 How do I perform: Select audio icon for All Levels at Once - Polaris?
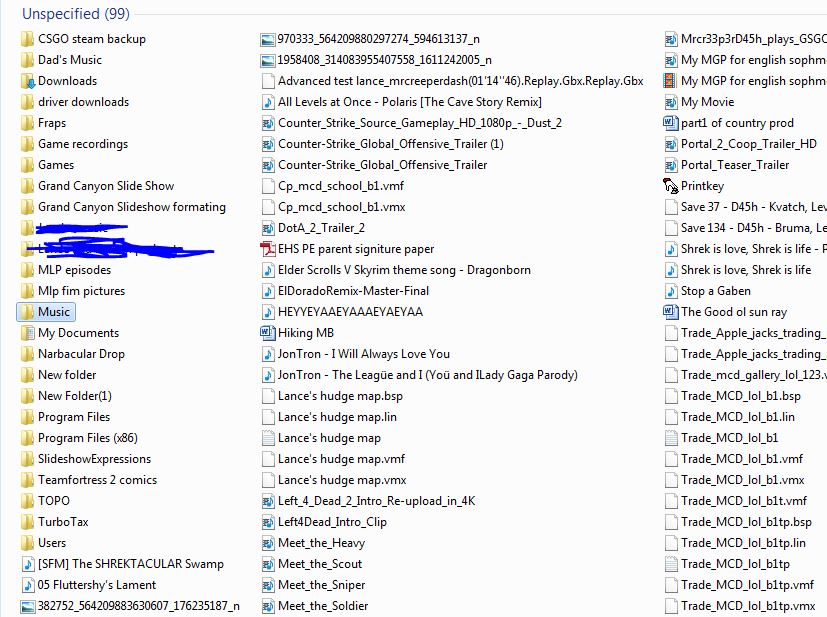click(268, 102)
